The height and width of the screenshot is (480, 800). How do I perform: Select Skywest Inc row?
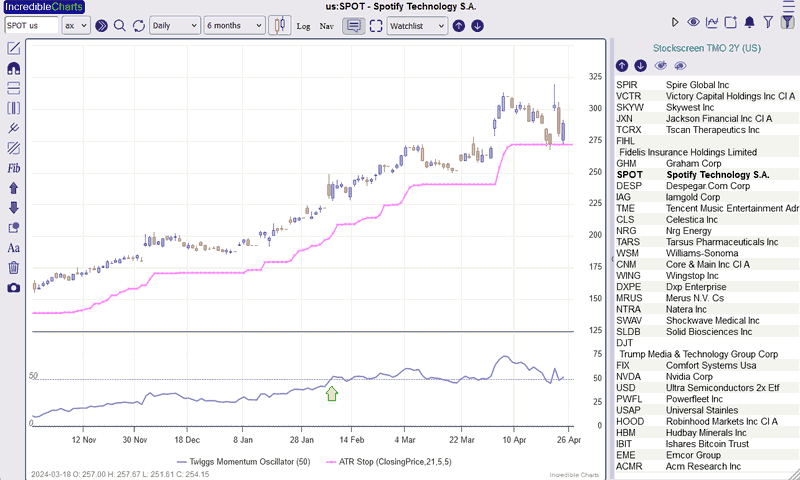pos(707,107)
